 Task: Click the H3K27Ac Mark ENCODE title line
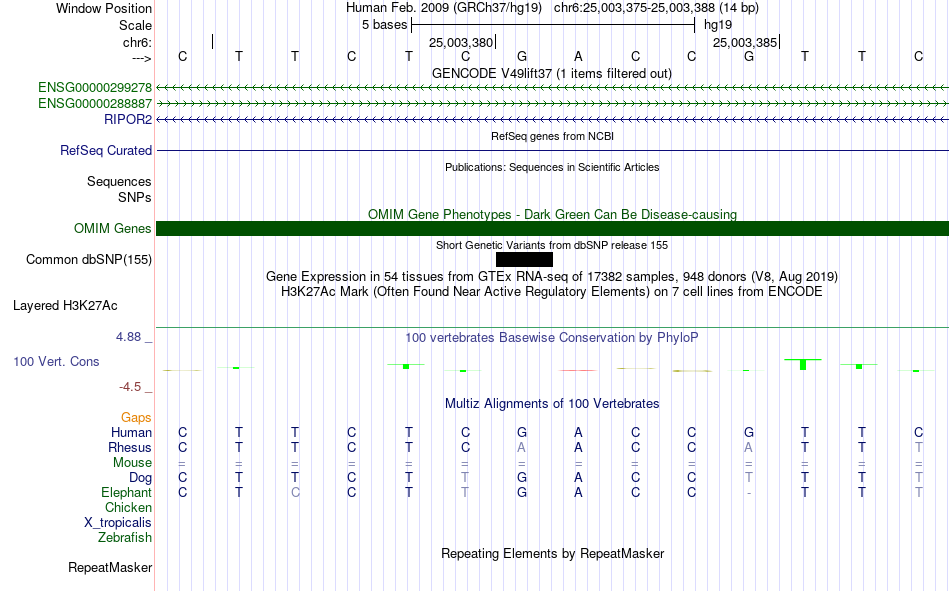[x=552, y=292]
